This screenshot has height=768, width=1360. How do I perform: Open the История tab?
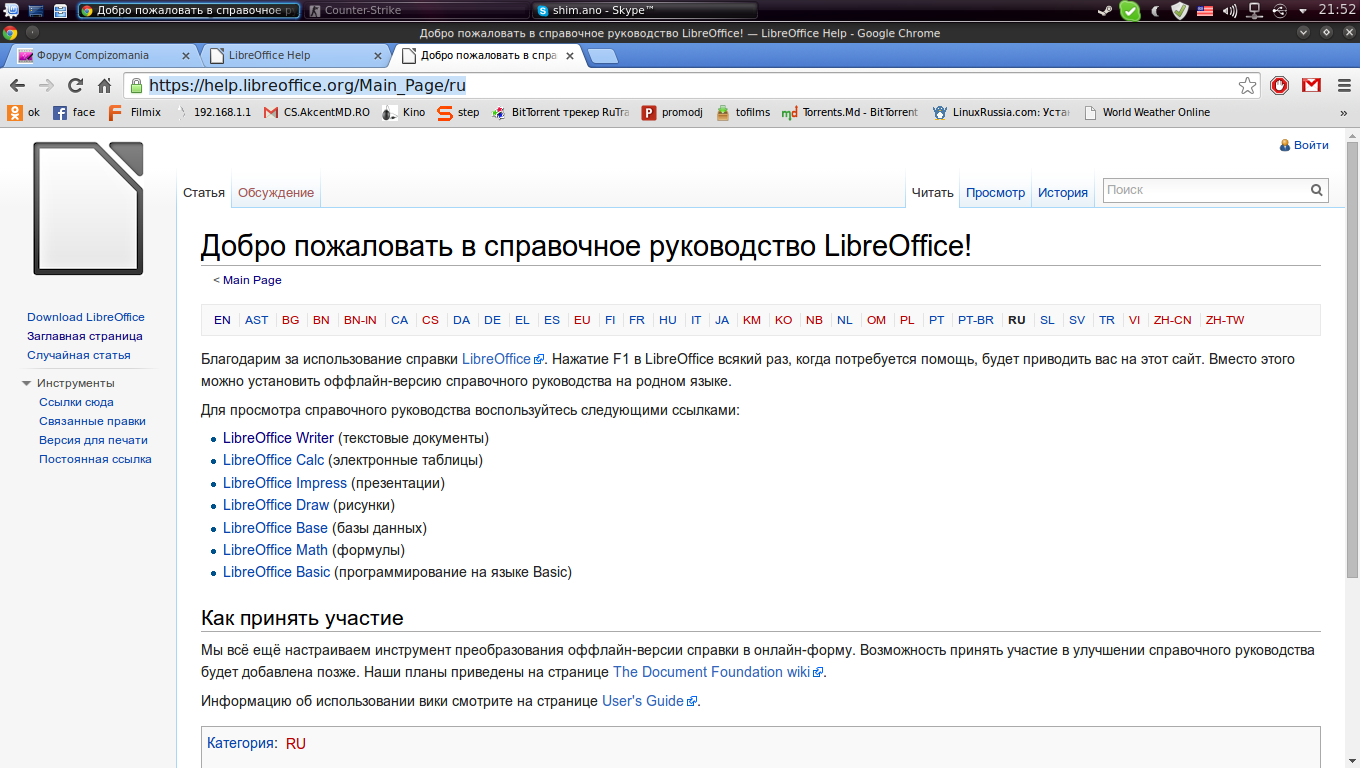[x=1062, y=193]
